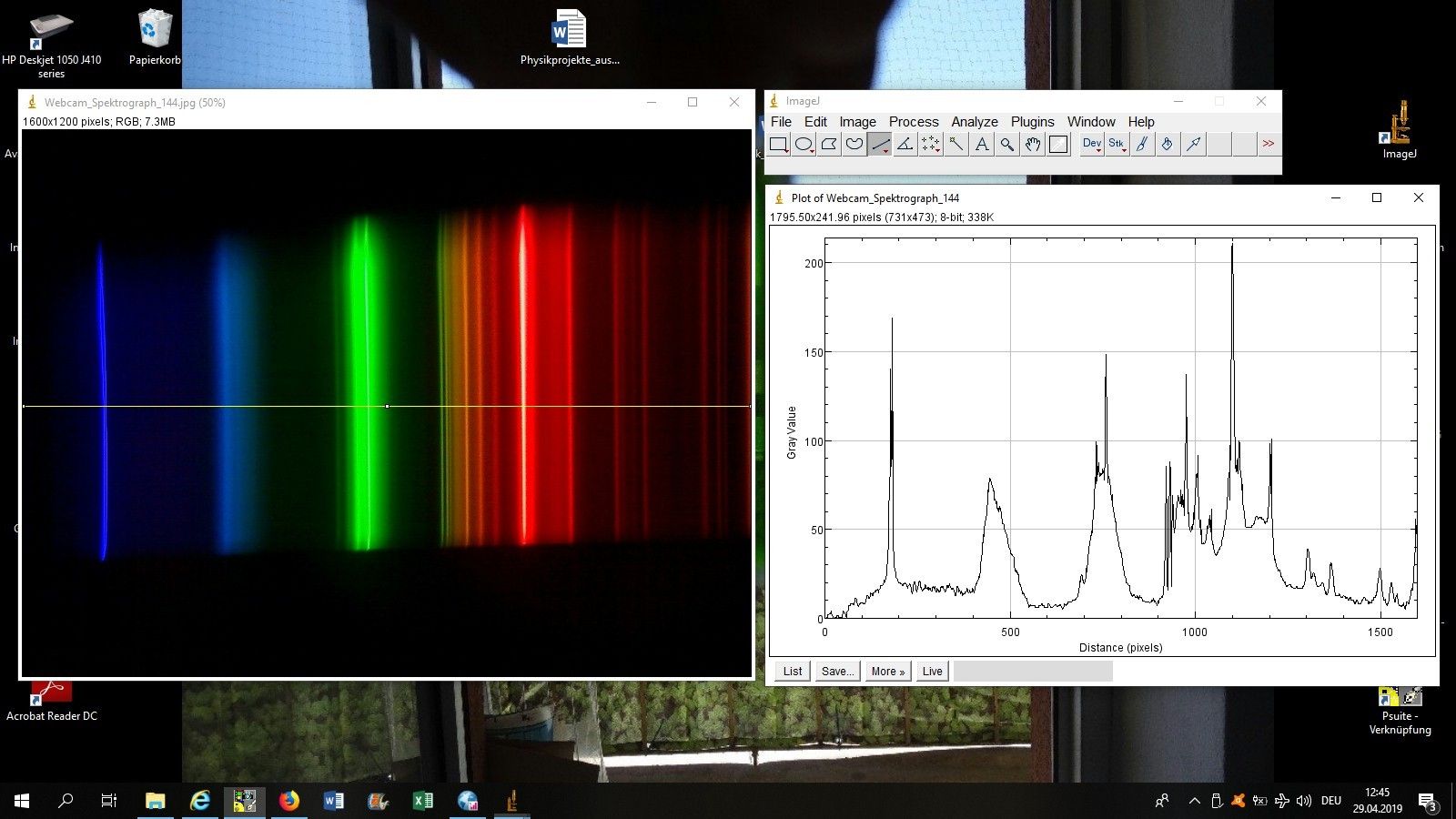1456x819 pixels.
Task: Select the Hand scrolling tool
Action: point(1033,144)
